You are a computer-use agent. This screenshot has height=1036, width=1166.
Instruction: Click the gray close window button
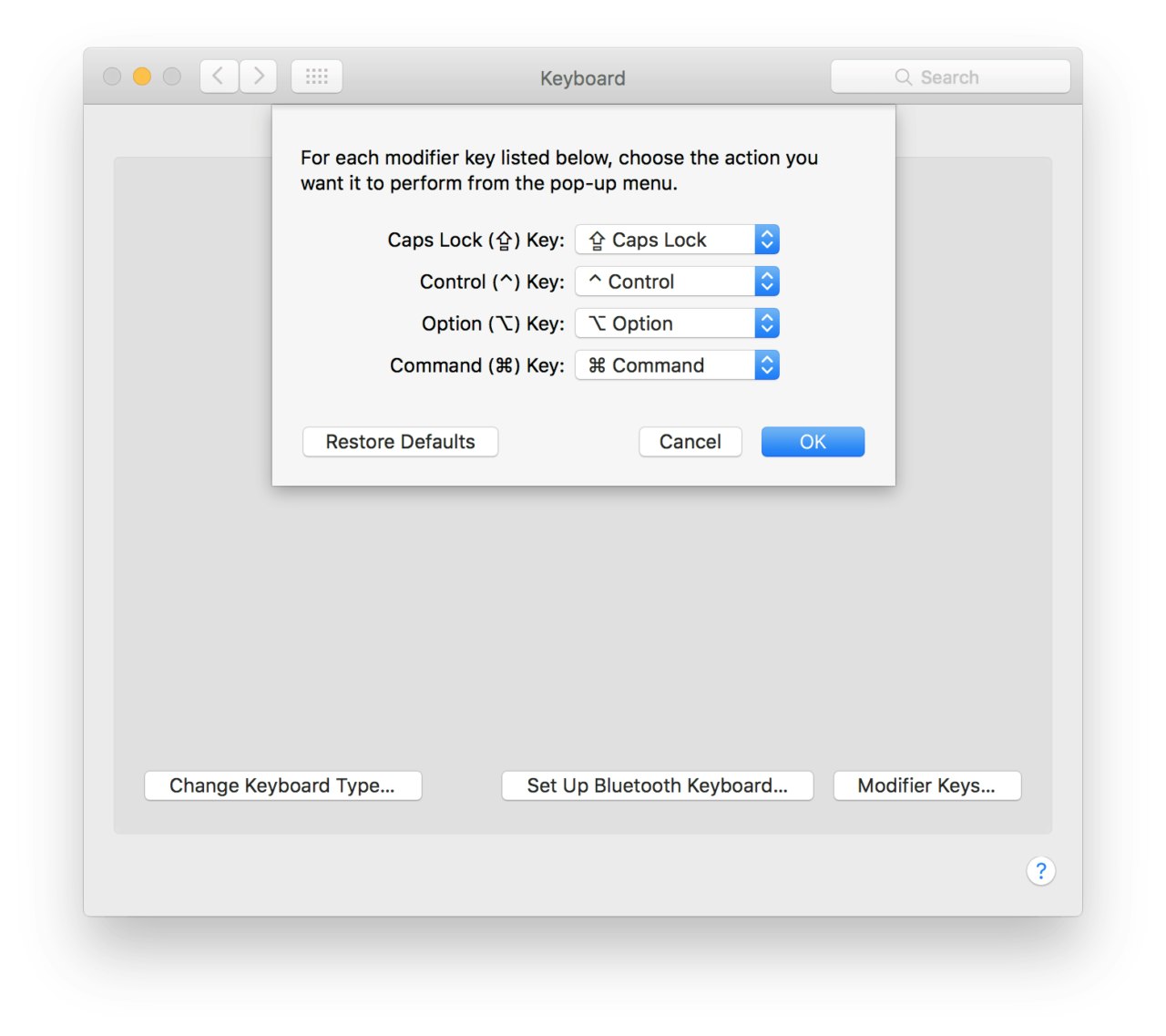pos(112,77)
